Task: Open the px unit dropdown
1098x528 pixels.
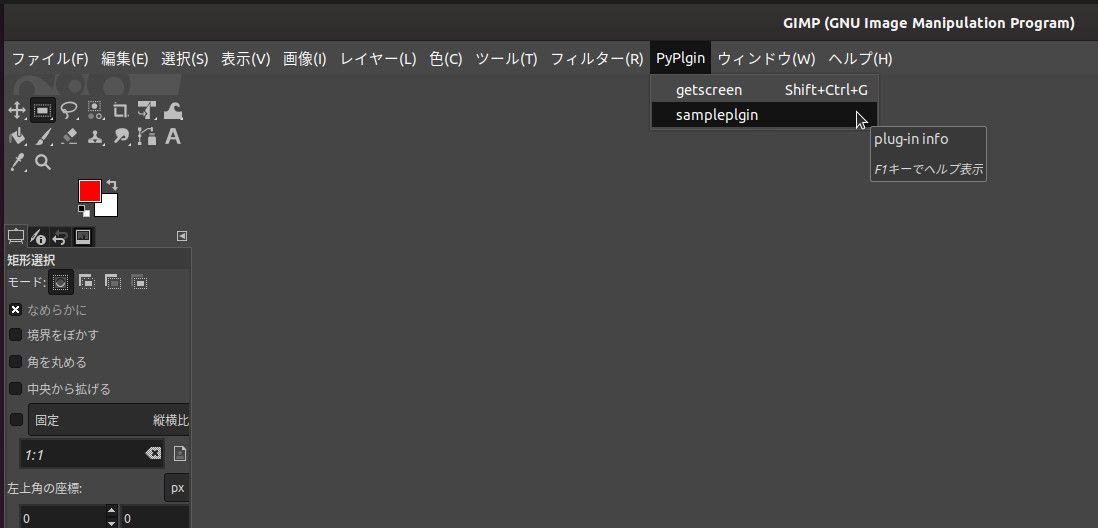Action: coord(177,488)
